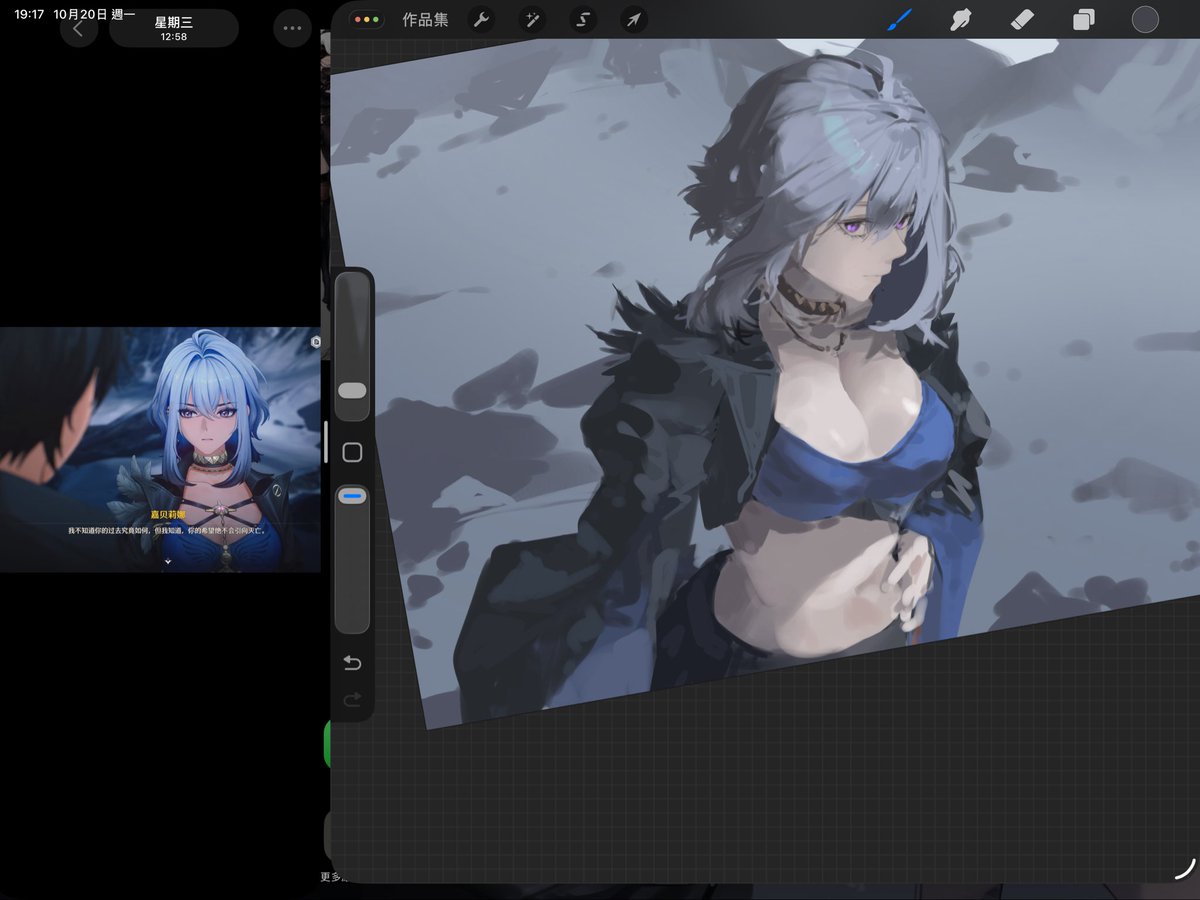
Task: Tap the back chevron in left app
Action: coord(79,28)
